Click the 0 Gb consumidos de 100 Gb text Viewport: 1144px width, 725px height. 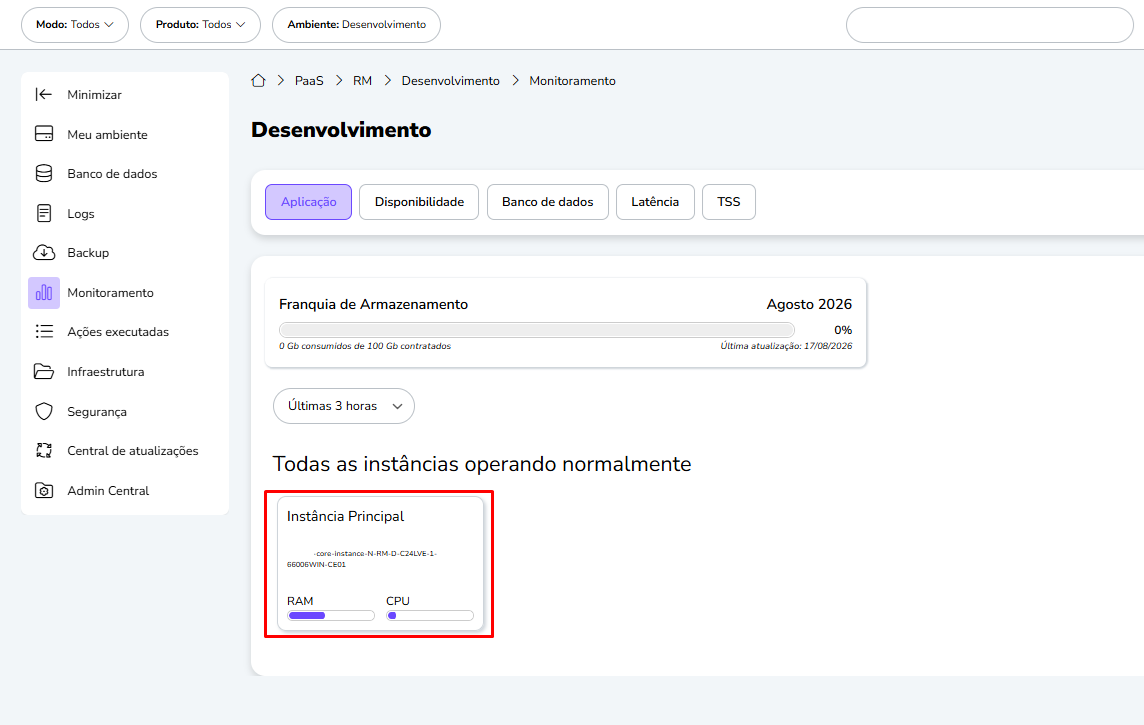point(365,346)
